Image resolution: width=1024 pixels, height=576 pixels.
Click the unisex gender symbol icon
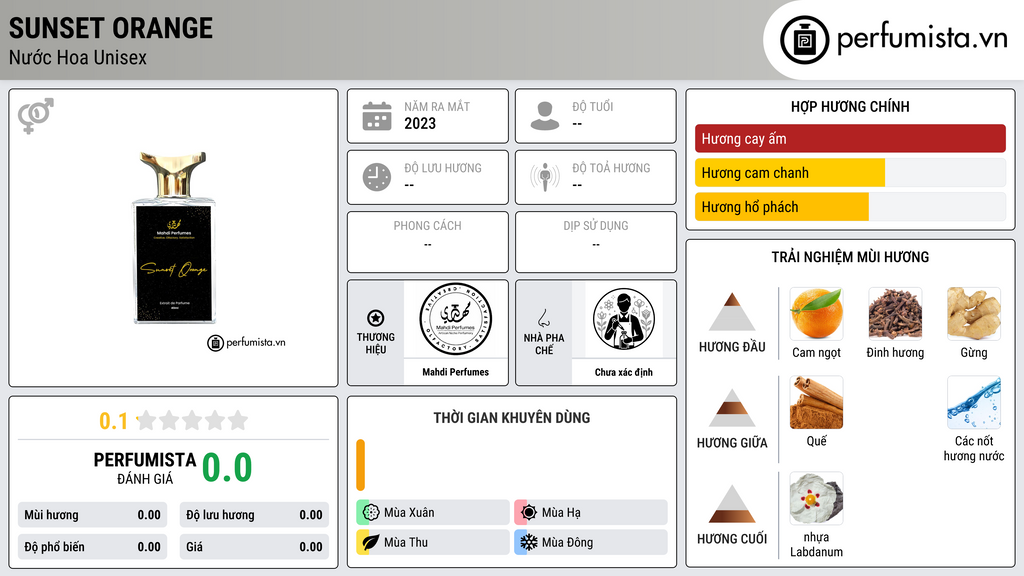36,116
